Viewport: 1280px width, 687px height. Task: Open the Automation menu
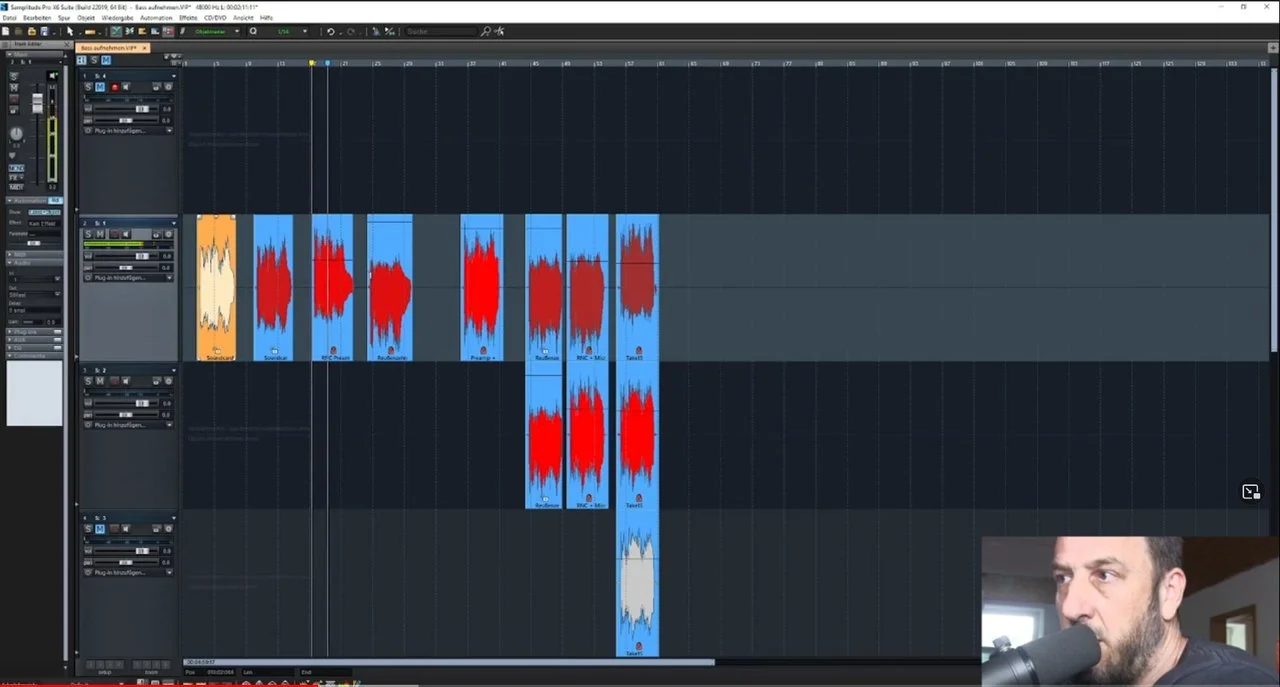[x=156, y=18]
